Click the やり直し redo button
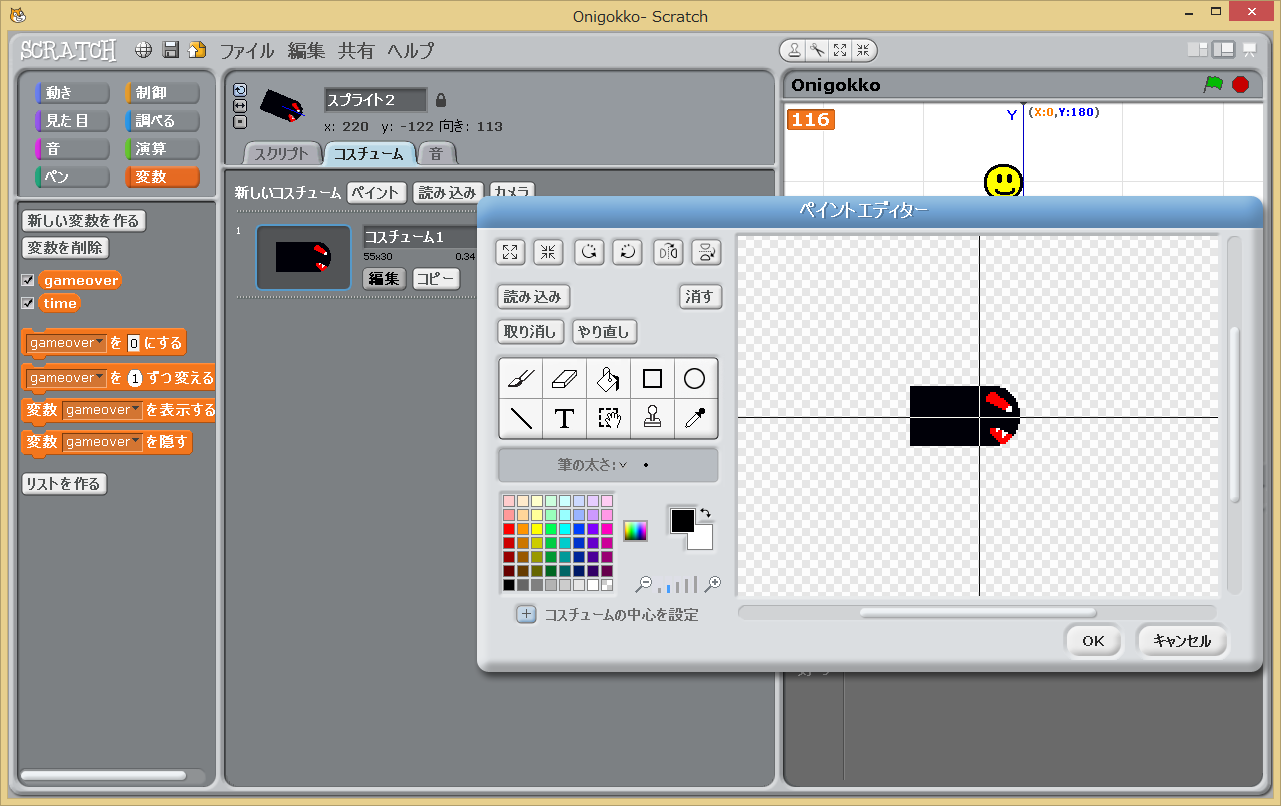 click(605, 331)
